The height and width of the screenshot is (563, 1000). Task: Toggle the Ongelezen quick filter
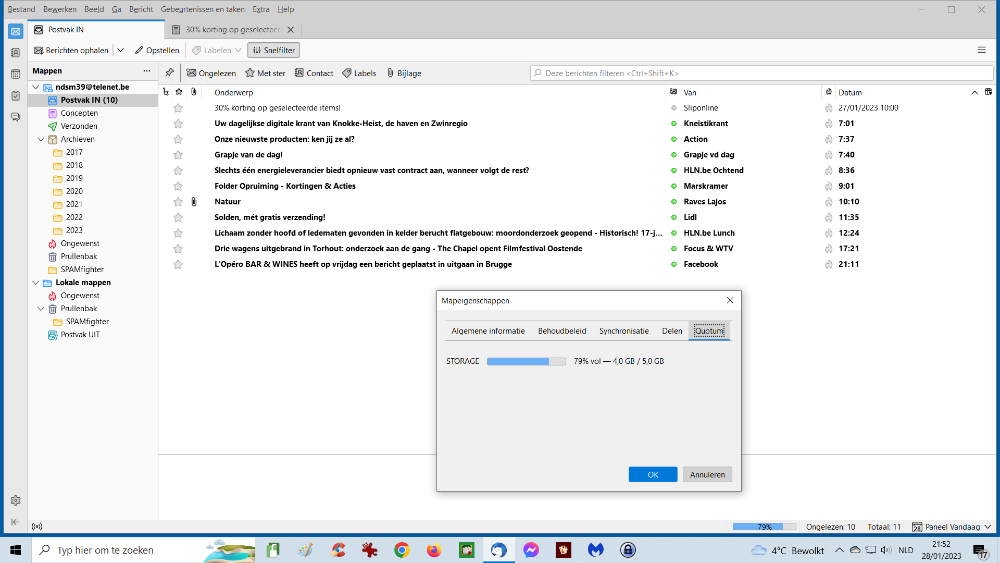pyautogui.click(x=211, y=73)
